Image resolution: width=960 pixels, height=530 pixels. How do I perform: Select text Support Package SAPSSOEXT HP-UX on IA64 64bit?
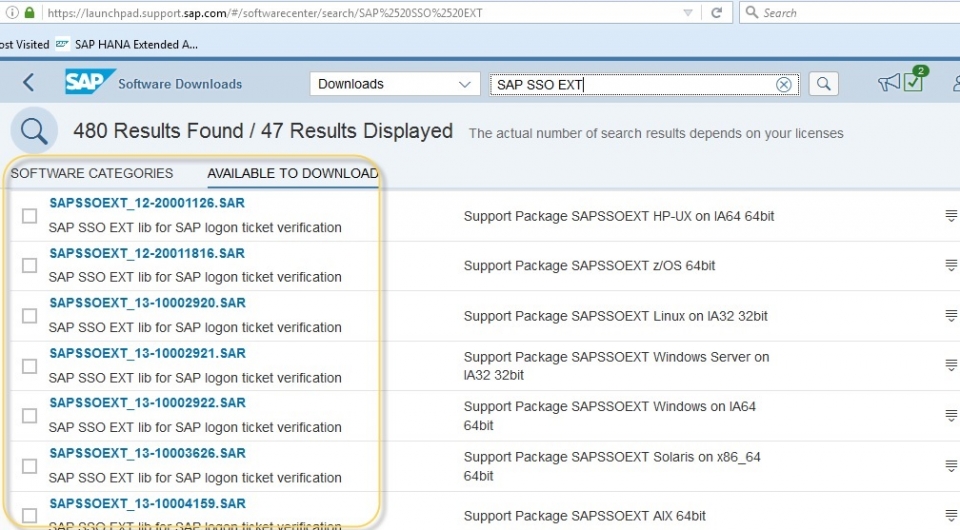click(x=619, y=216)
